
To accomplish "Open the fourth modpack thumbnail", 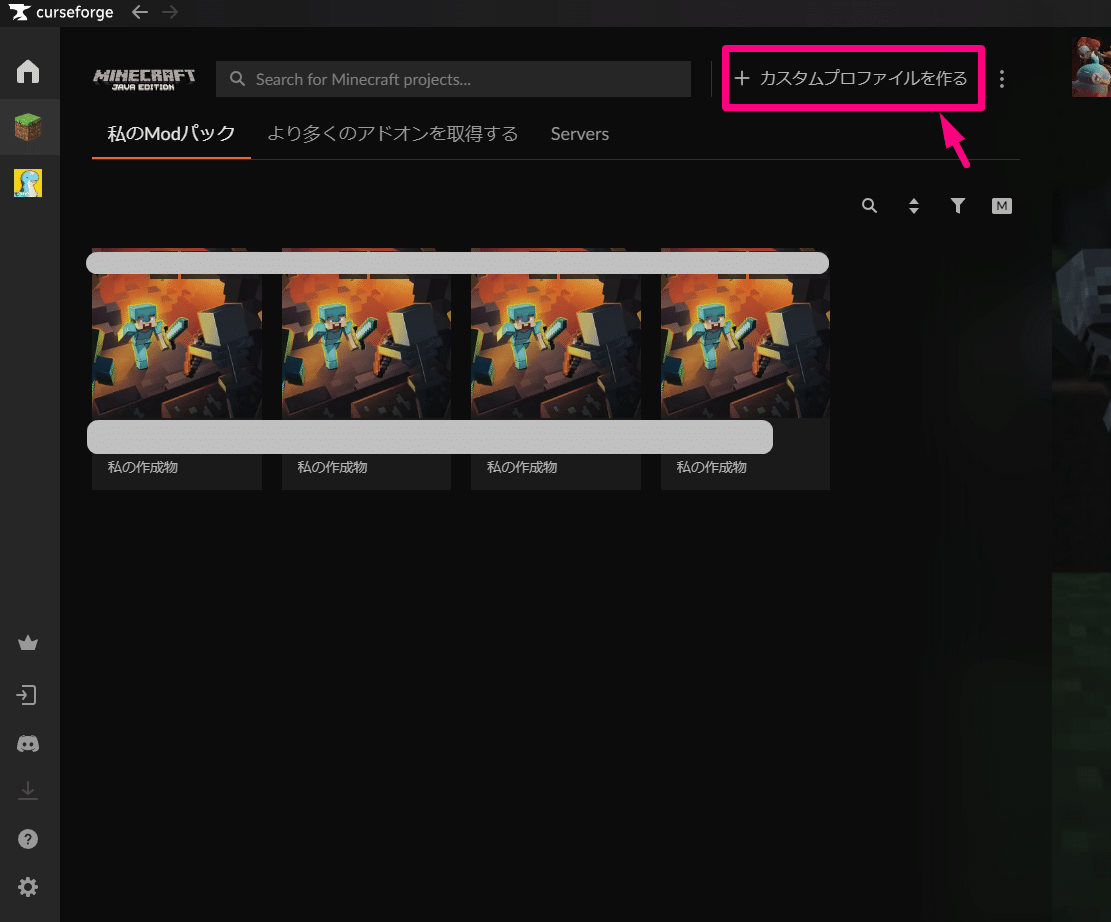I will pos(745,333).
